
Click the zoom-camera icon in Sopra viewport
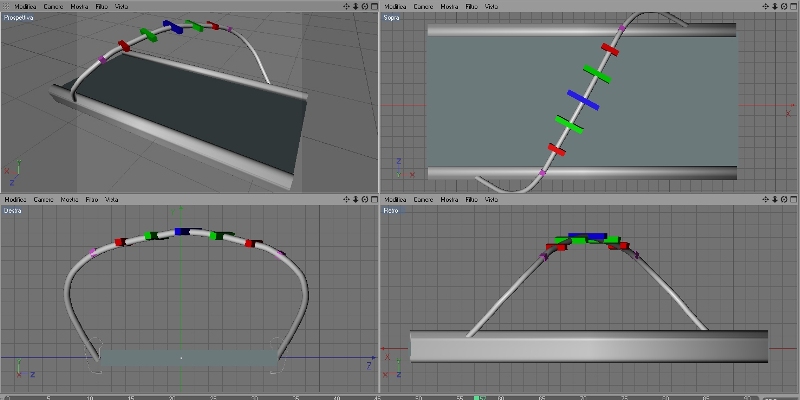coord(775,6)
